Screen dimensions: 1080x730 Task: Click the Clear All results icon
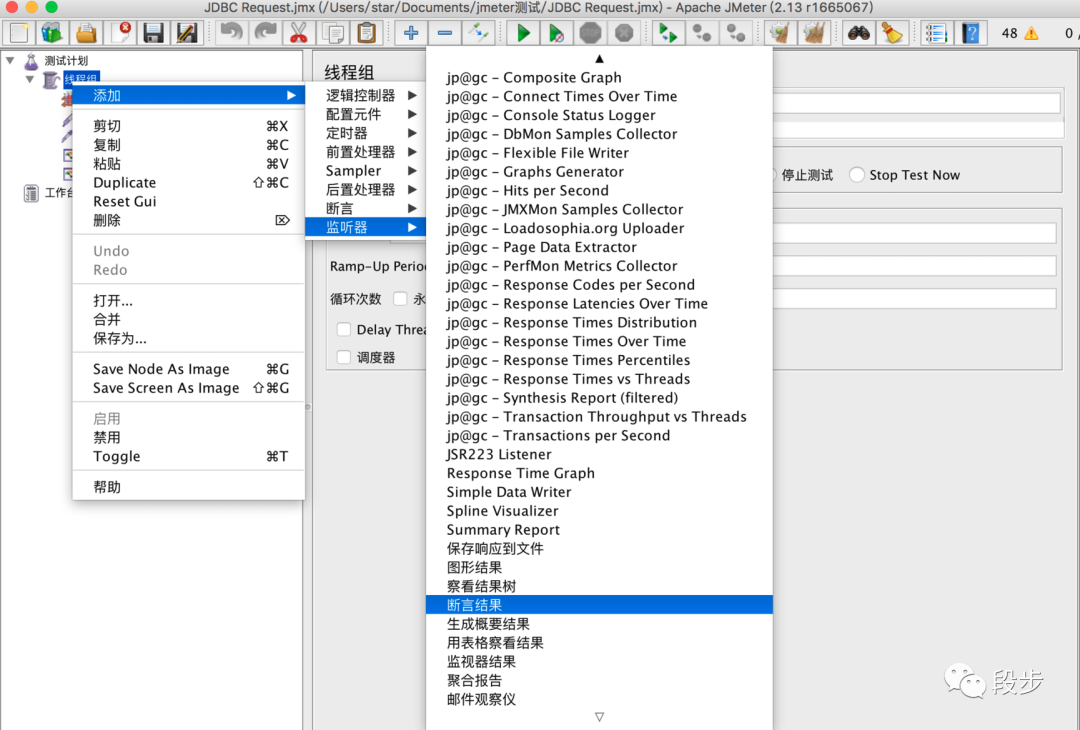814,32
